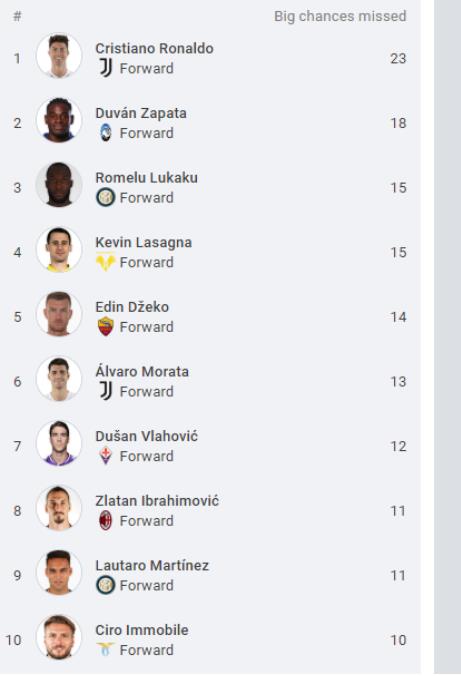Click the Atalanta crest under Duván Zapata
The image size is (461, 676).
pos(106,132)
